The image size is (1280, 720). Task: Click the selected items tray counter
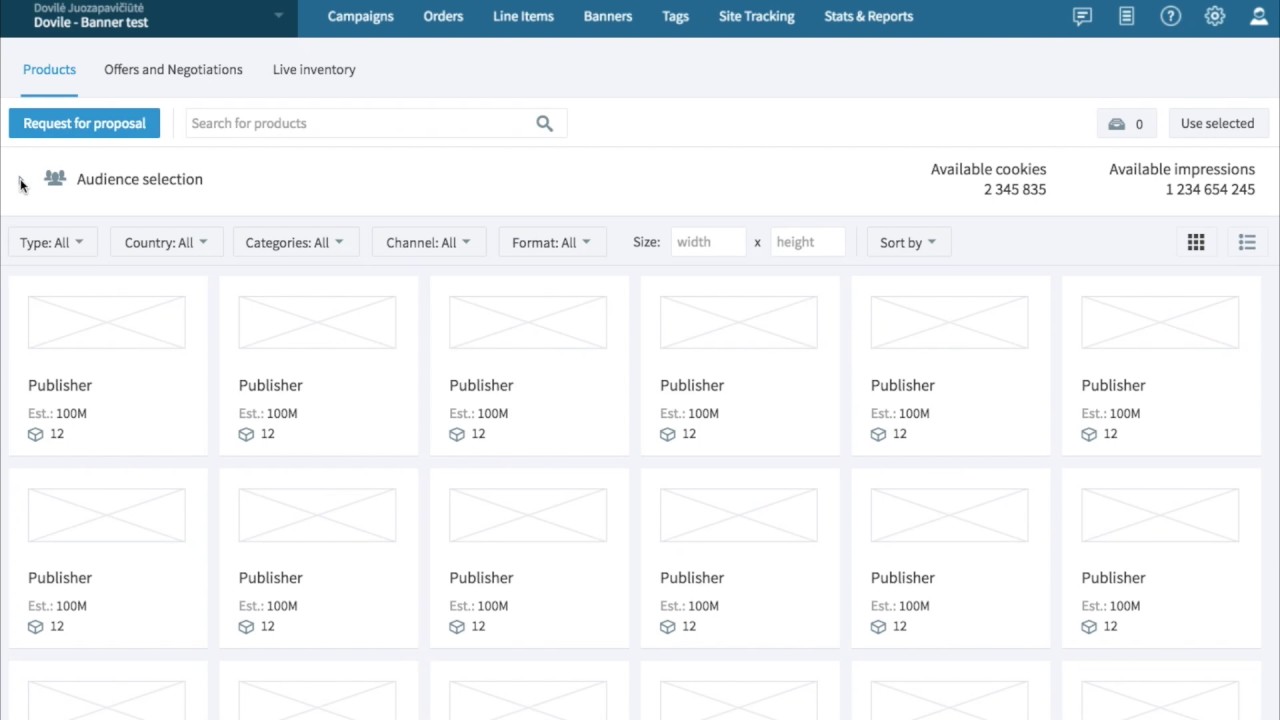tap(1126, 124)
